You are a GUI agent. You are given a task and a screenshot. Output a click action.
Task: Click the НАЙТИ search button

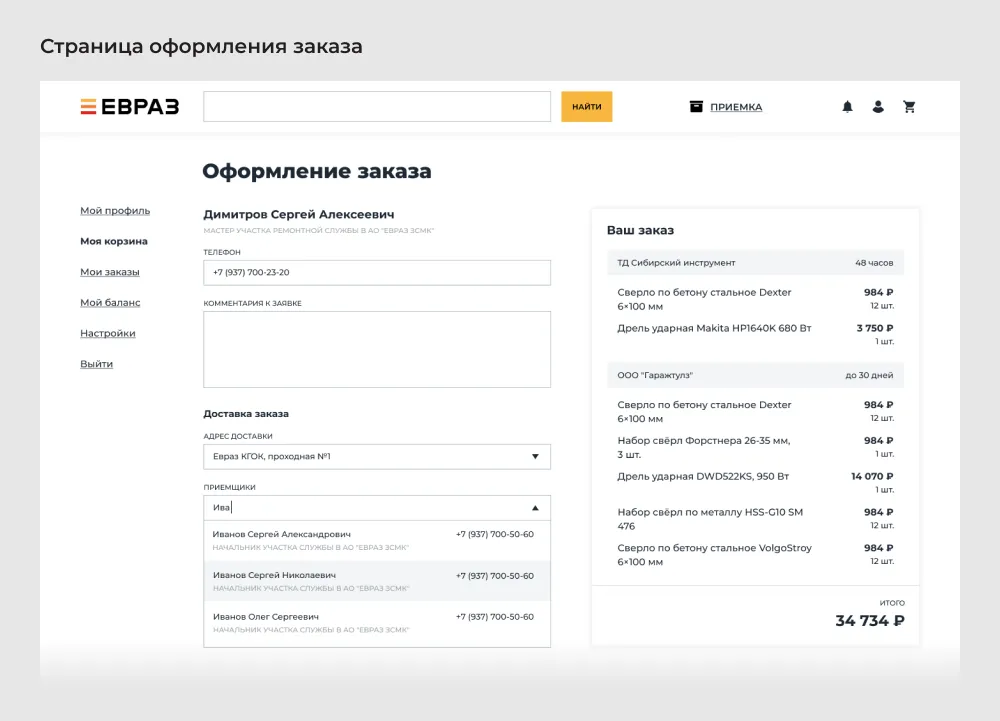586,106
